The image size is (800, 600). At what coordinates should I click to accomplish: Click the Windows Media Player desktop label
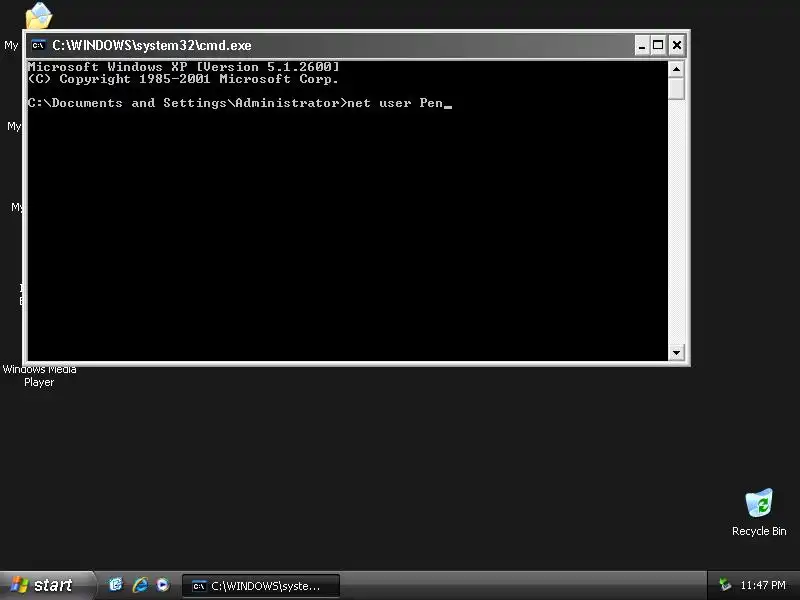pyautogui.click(x=39, y=376)
